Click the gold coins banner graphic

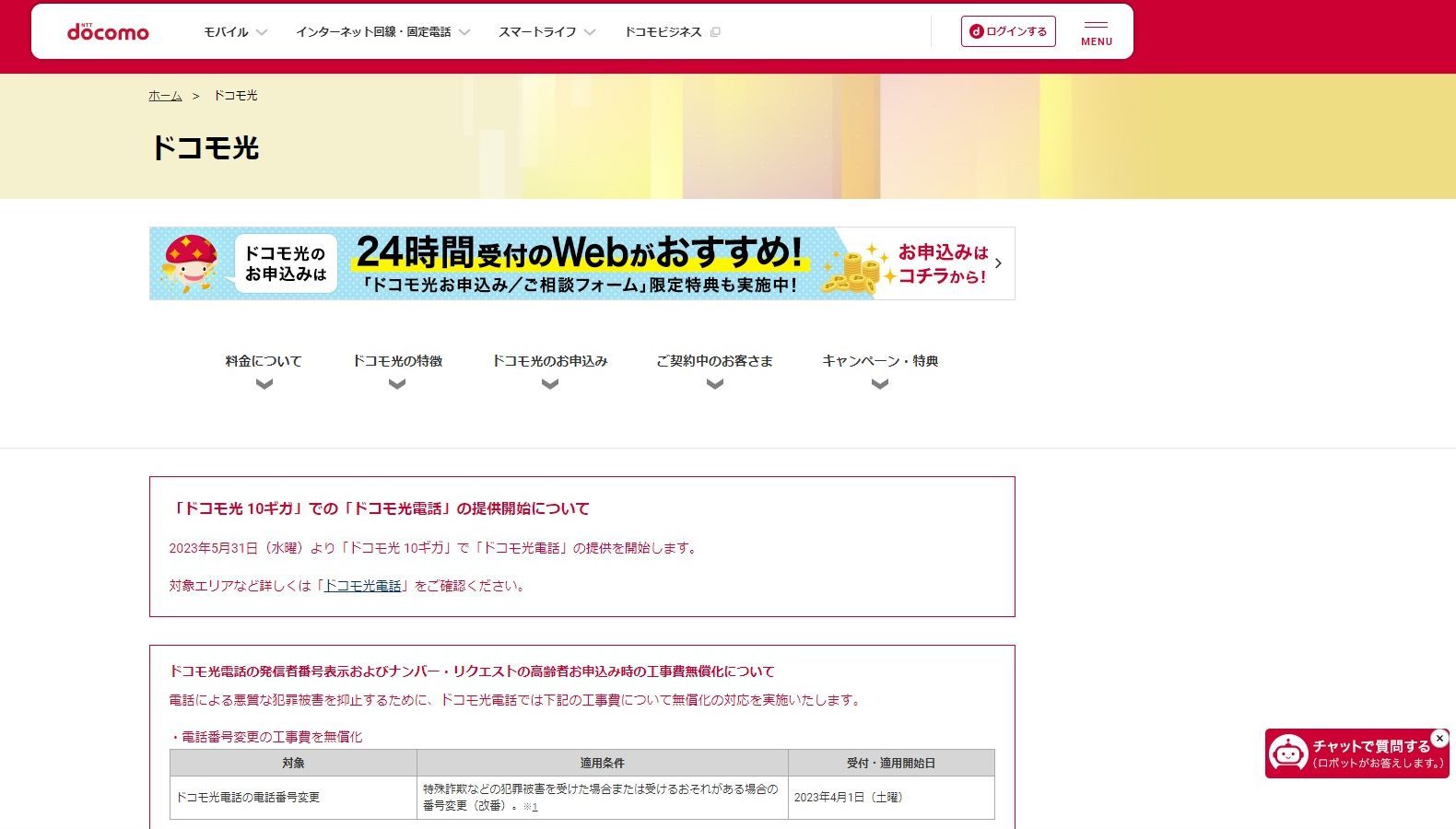coord(853,269)
